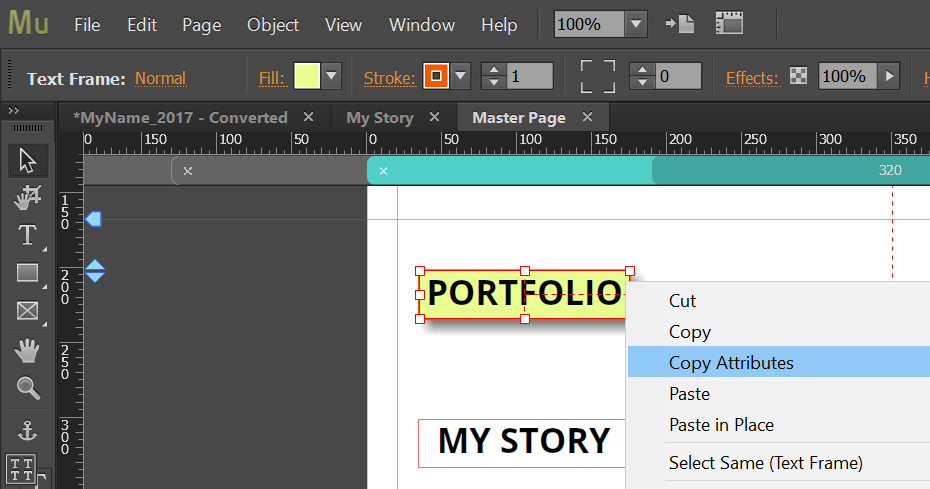
Task: Select the Selection arrow tool
Action: pos(27,160)
